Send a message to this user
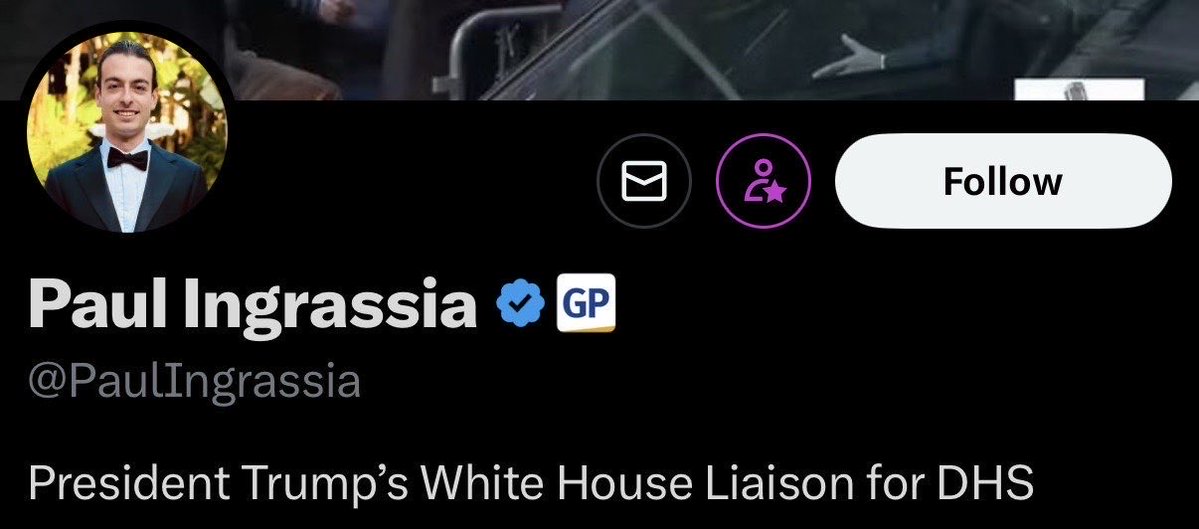Viewport: 1199px width, 529px height. (644, 181)
